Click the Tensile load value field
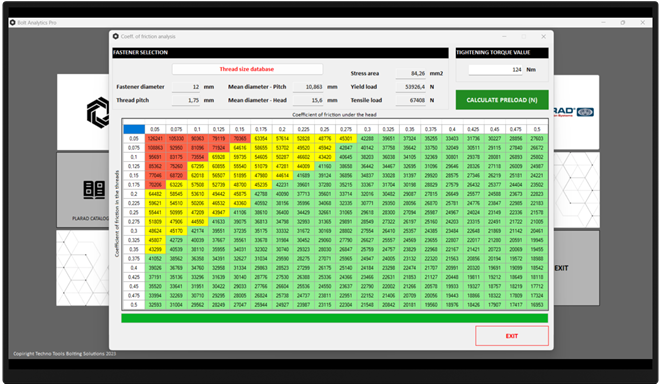Viewport: 660px width, 384px height. 411,100
